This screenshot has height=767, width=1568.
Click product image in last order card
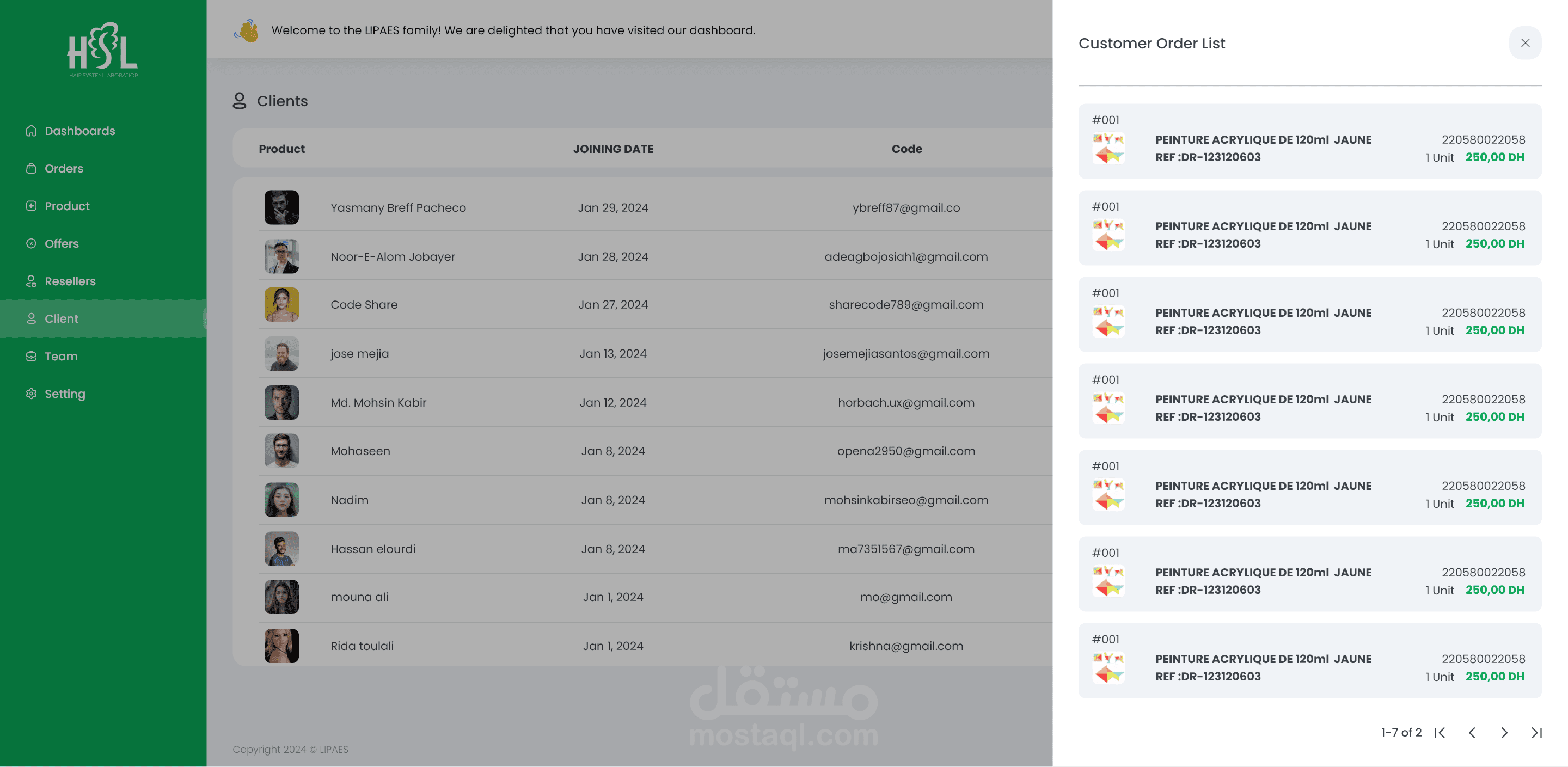[1108, 668]
